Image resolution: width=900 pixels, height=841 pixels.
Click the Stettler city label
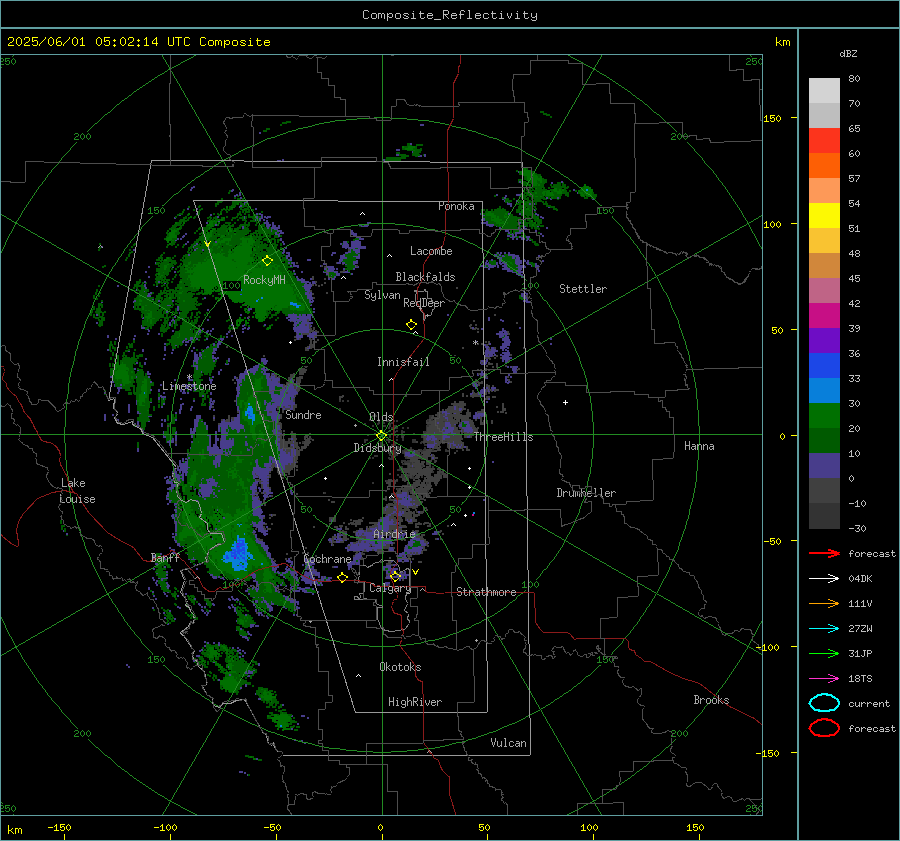click(583, 289)
